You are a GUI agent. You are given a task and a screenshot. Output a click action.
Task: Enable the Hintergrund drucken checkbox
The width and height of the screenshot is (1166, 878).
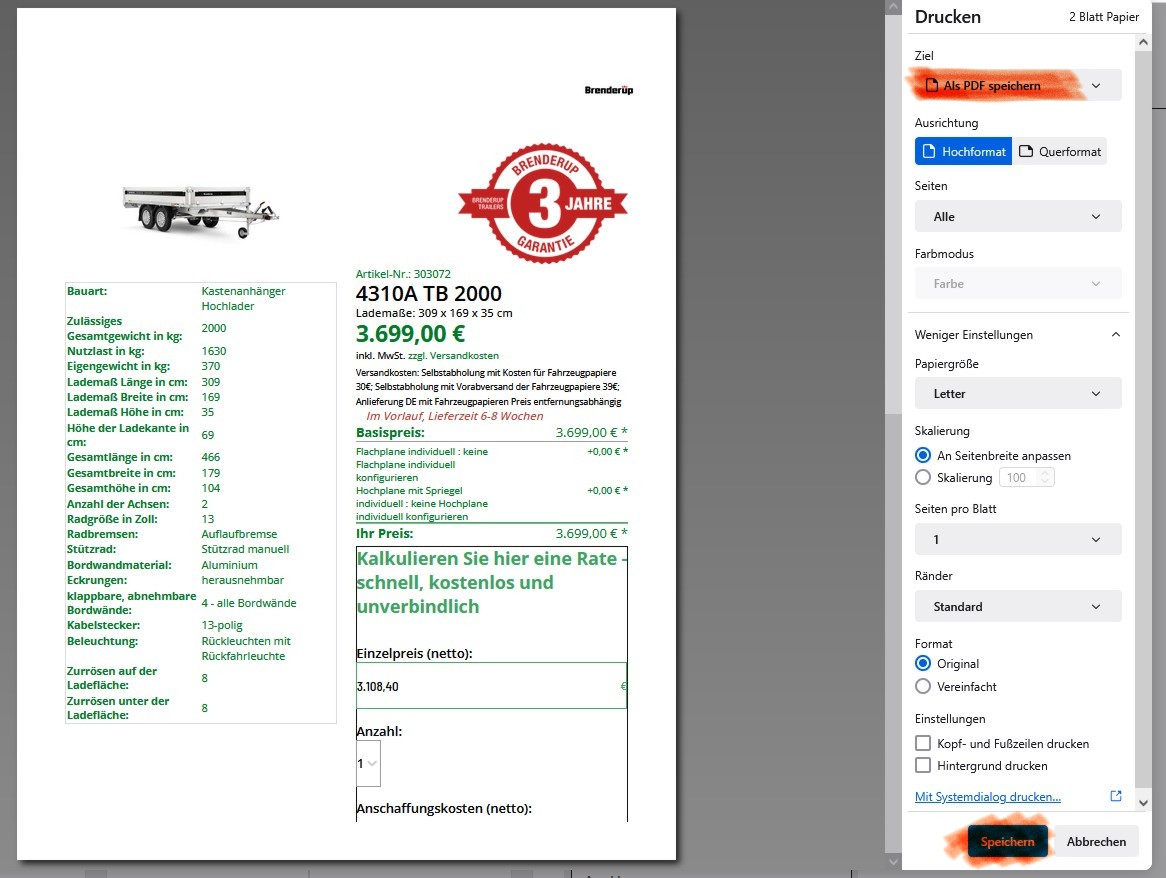921,765
